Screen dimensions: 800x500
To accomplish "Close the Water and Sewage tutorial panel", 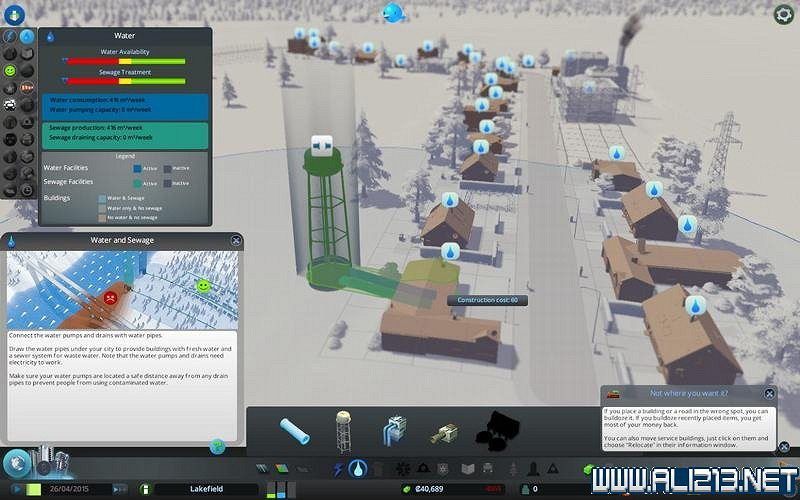I will tap(236, 241).
